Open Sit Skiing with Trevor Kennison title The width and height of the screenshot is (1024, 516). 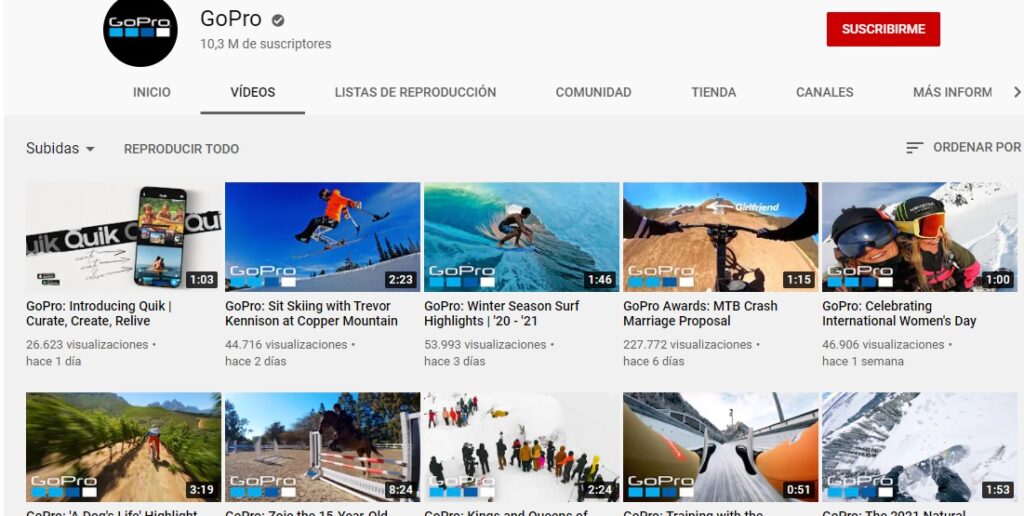click(311, 314)
